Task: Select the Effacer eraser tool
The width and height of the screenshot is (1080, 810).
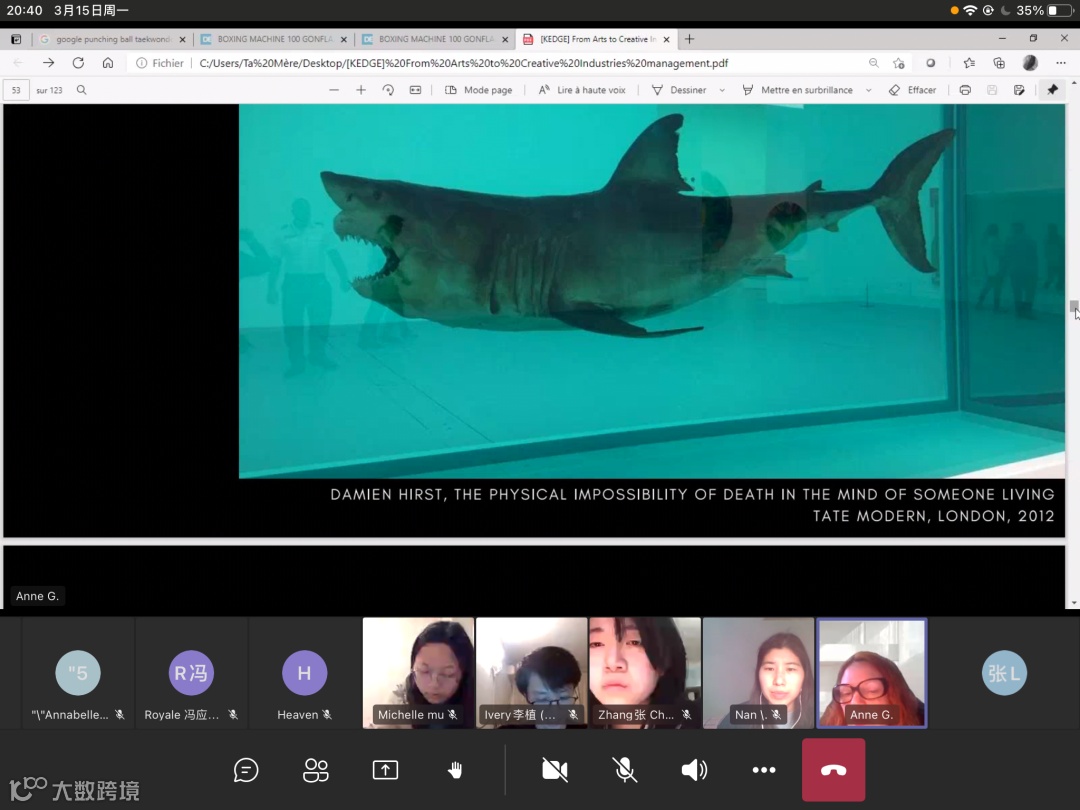Action: pos(913,90)
